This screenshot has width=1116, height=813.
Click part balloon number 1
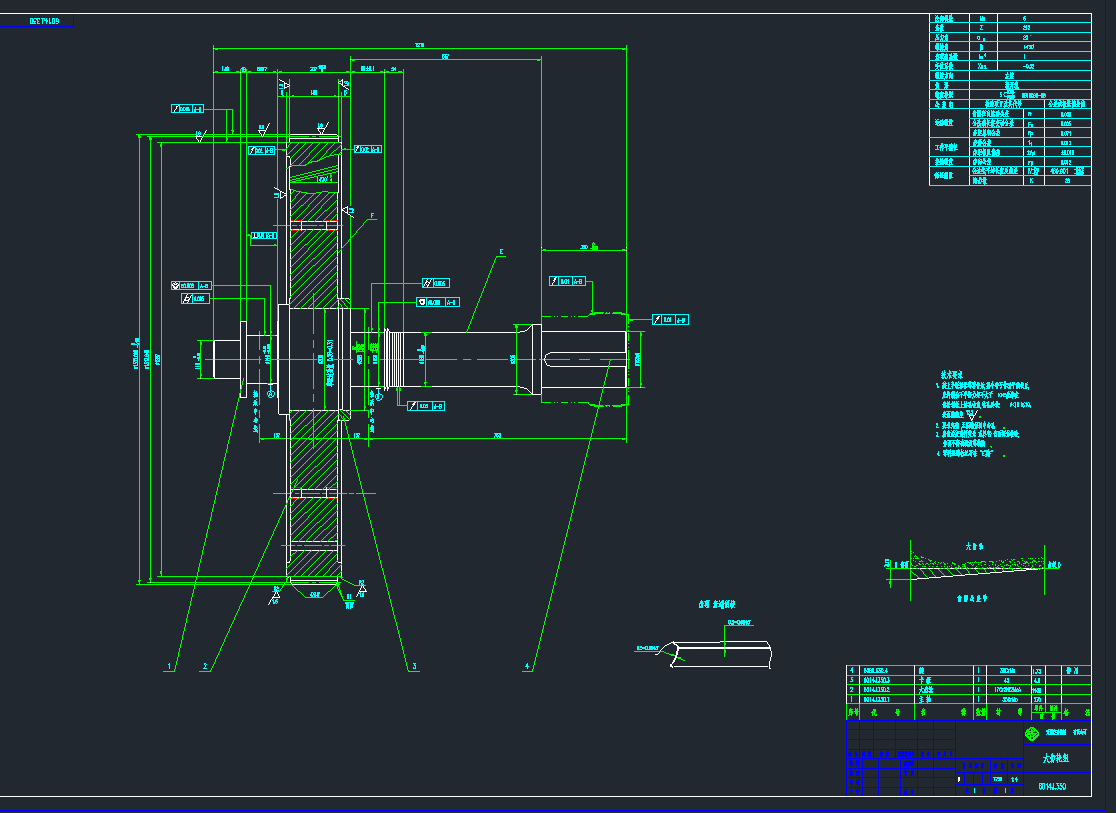pos(170,665)
